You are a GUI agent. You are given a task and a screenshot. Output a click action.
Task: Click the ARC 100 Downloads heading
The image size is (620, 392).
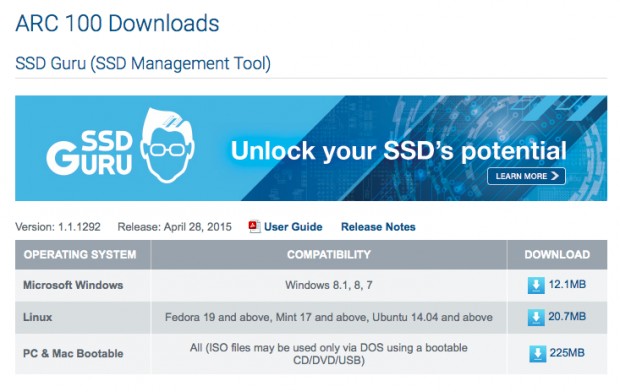(117, 23)
